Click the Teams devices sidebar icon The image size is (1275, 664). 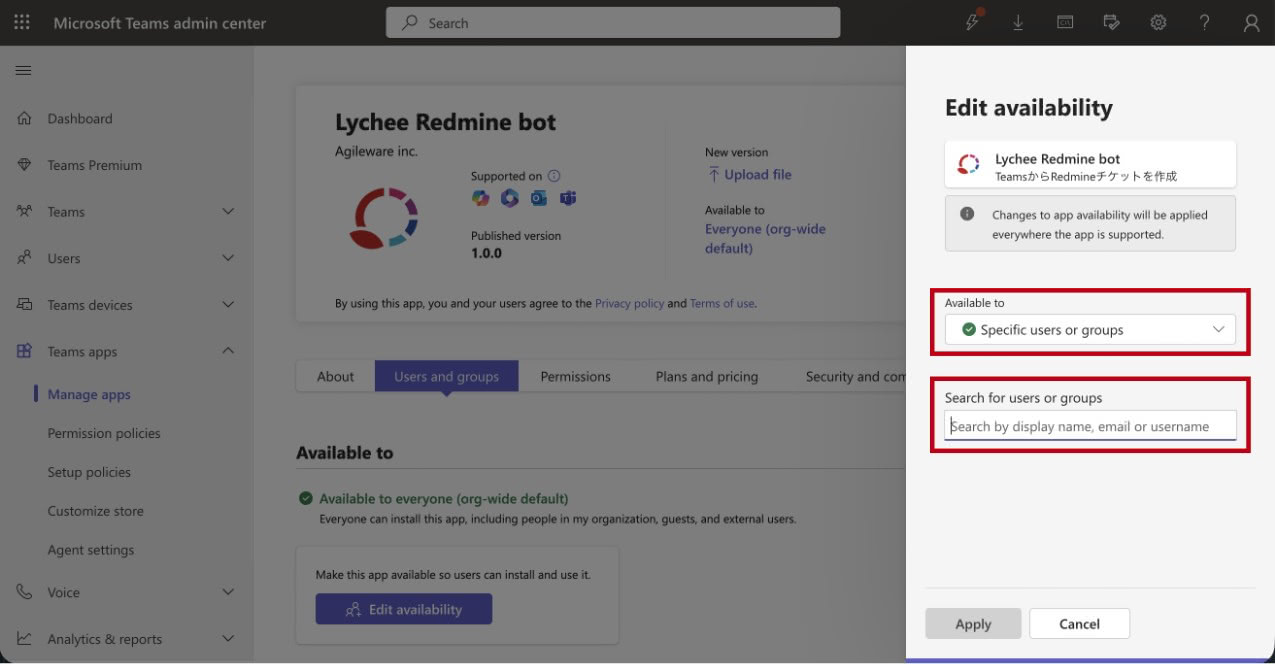24,305
